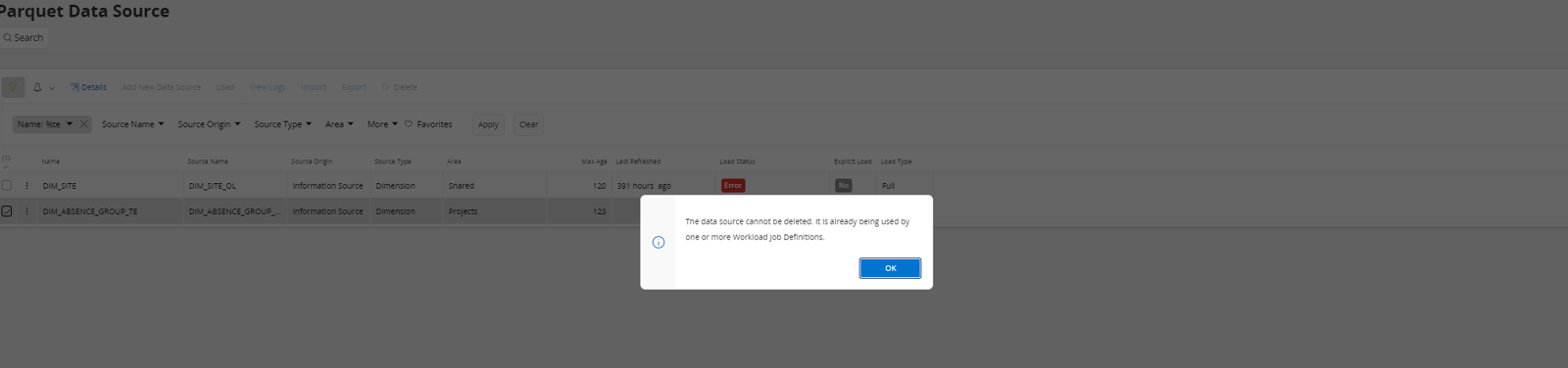Image resolution: width=1568 pixels, height=368 pixels.
Task: Click Add New Data Source
Action: (161, 87)
